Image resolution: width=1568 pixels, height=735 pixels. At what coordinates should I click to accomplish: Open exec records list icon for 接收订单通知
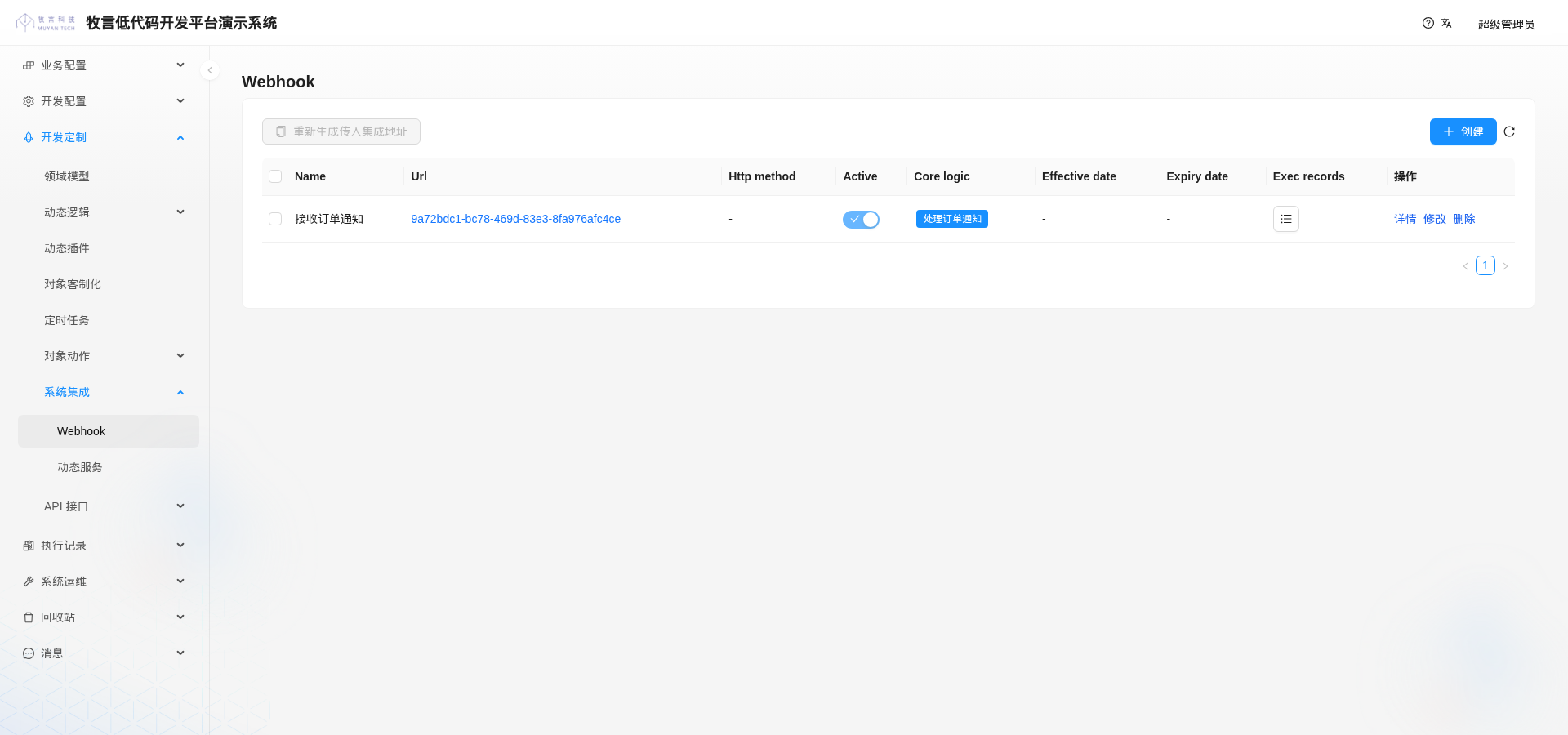click(x=1286, y=219)
